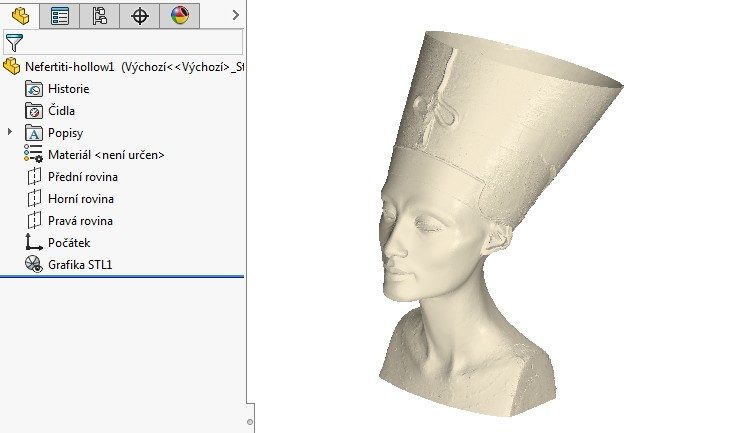The width and height of the screenshot is (750, 433).
Task: Switch to the PropertyManager tab
Action: click(60, 16)
